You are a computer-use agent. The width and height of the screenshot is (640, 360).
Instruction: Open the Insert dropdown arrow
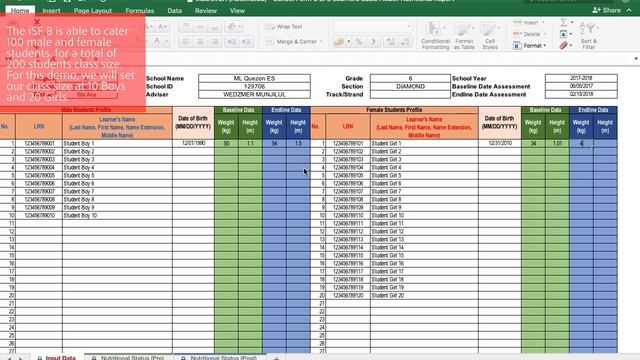543,23
